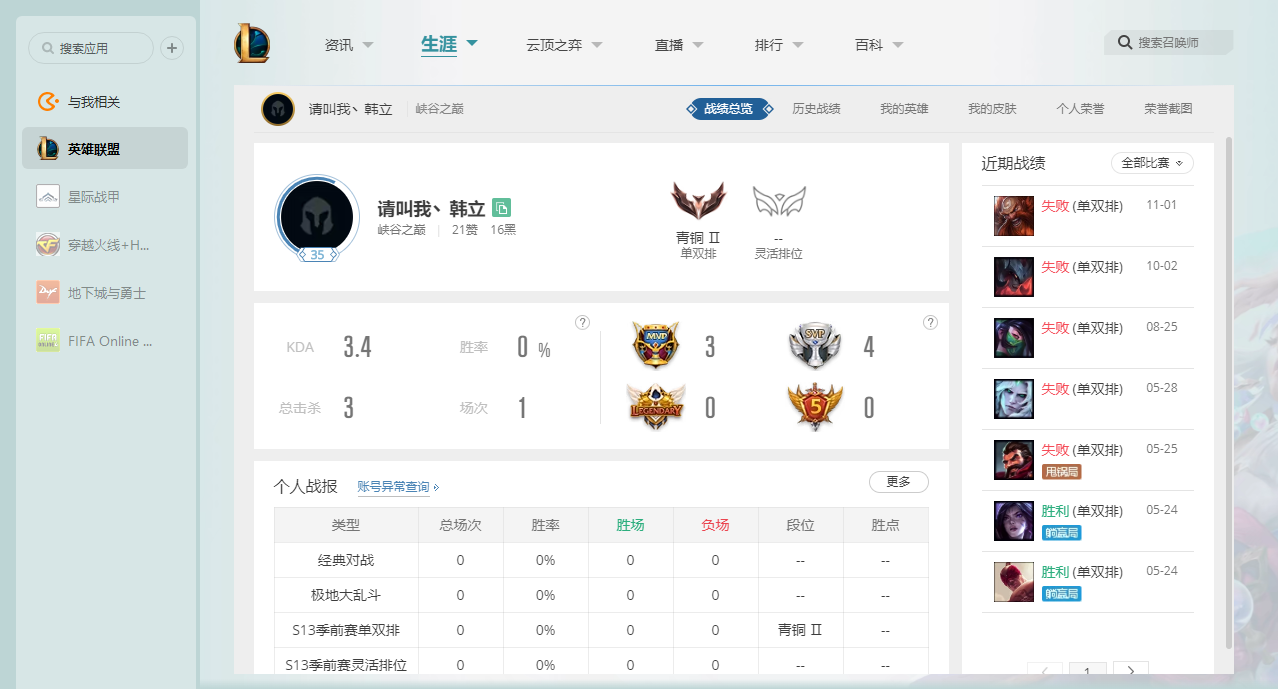
Task: Switch to 战绩总览 tab
Action: (x=729, y=109)
